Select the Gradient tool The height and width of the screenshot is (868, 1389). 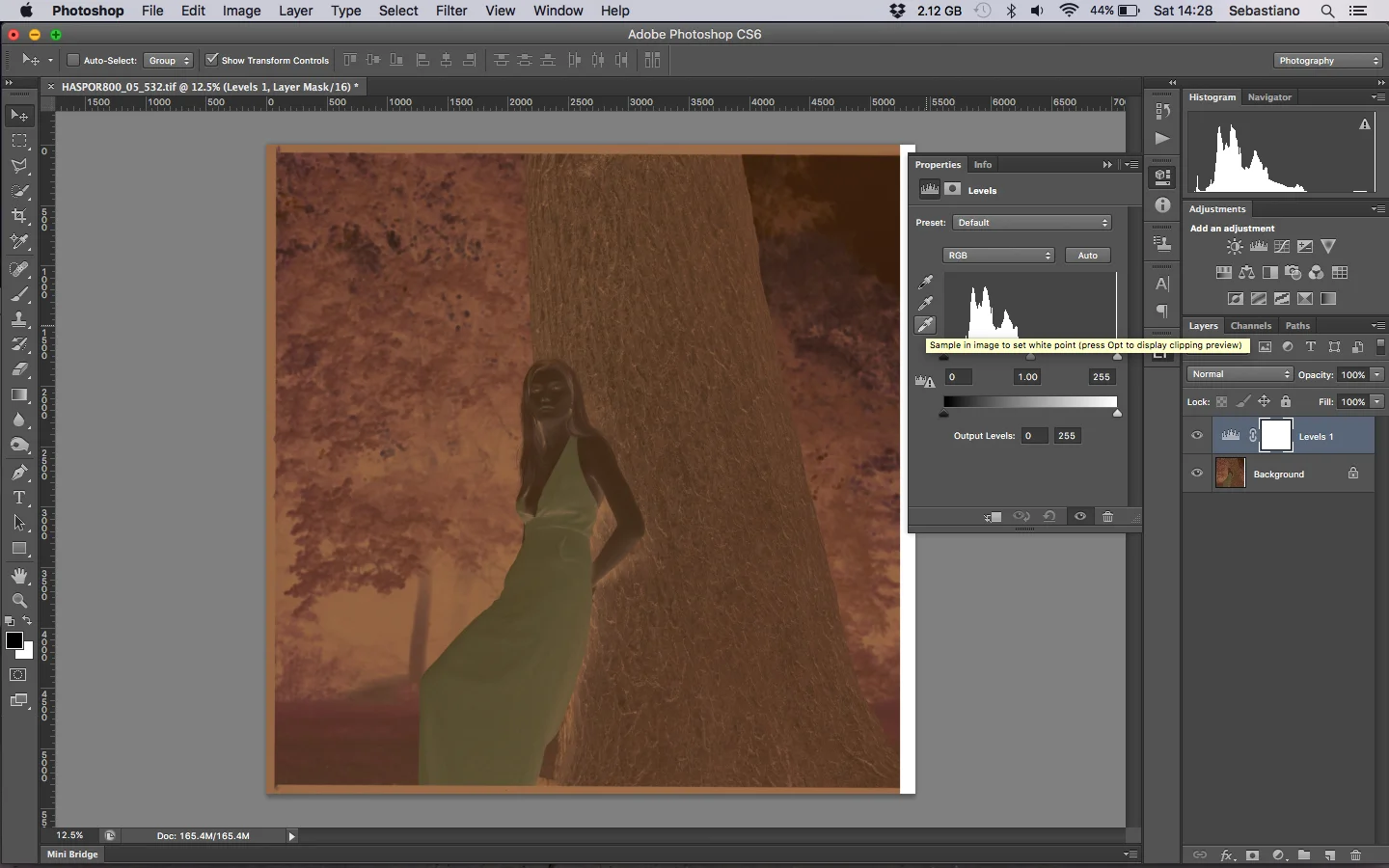pyautogui.click(x=19, y=394)
